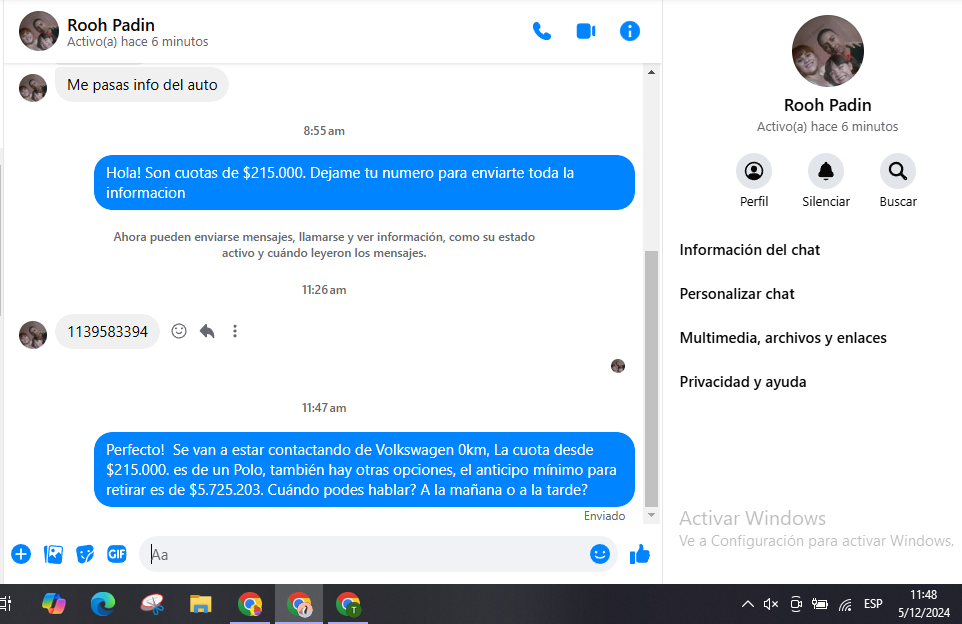Click the Aa message input field
The image size is (962, 624).
[365, 554]
